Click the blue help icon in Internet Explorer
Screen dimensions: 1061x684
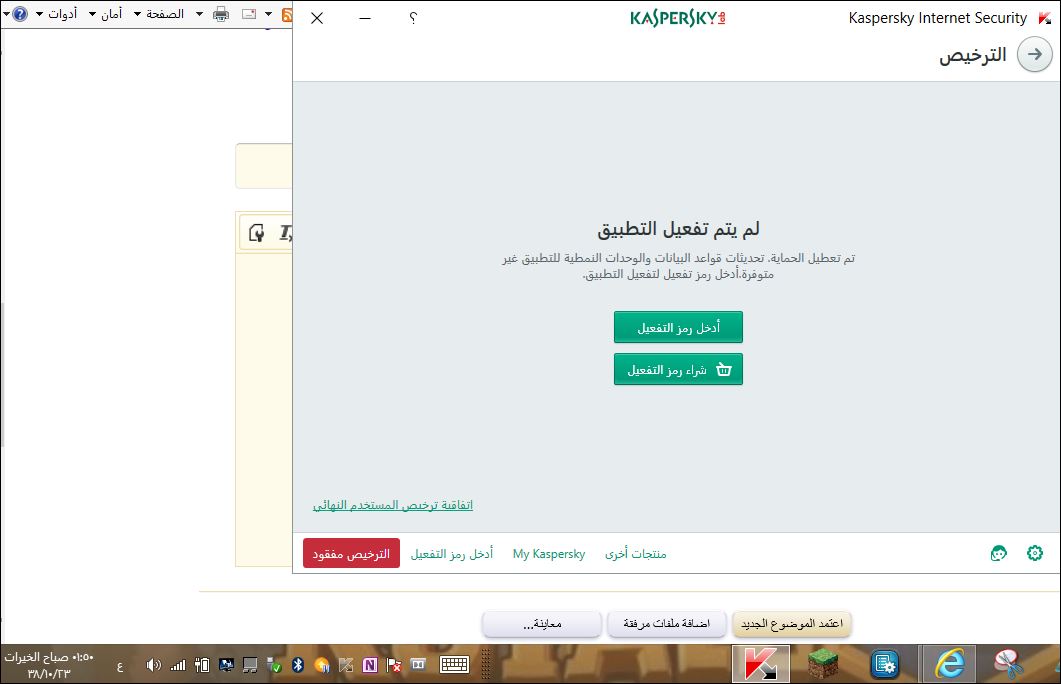click(20, 14)
